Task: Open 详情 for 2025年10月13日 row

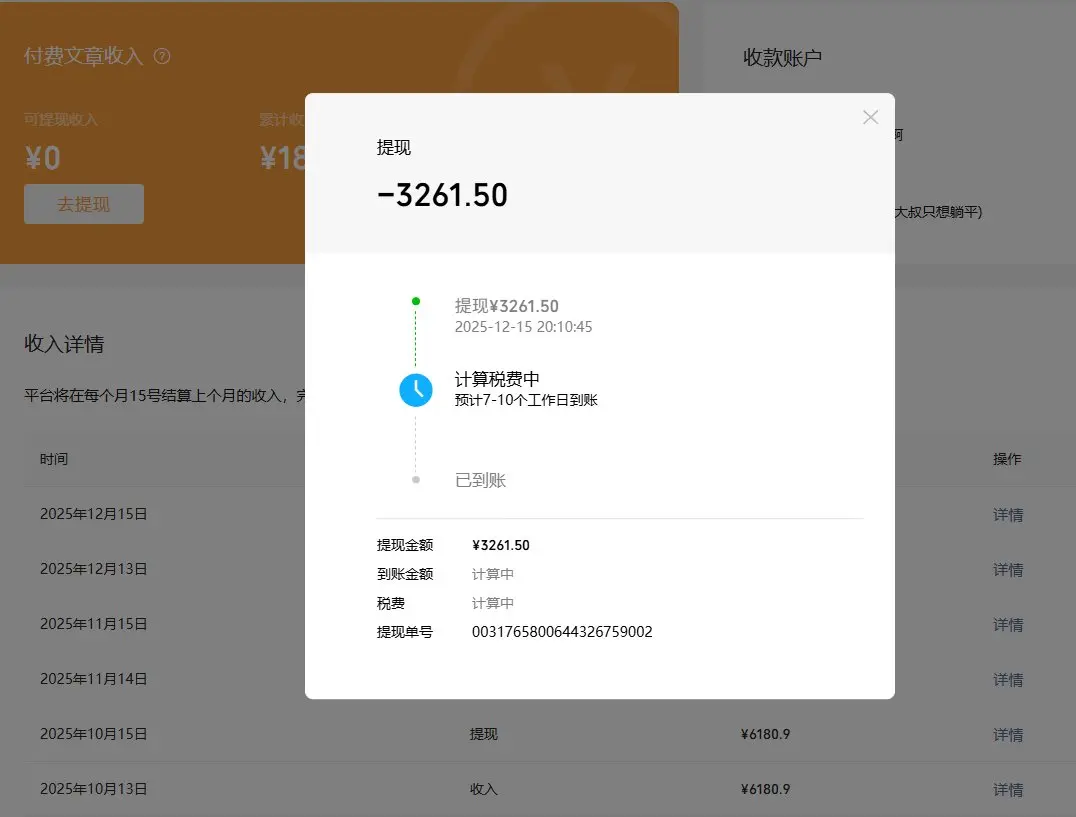Action: [1007, 789]
